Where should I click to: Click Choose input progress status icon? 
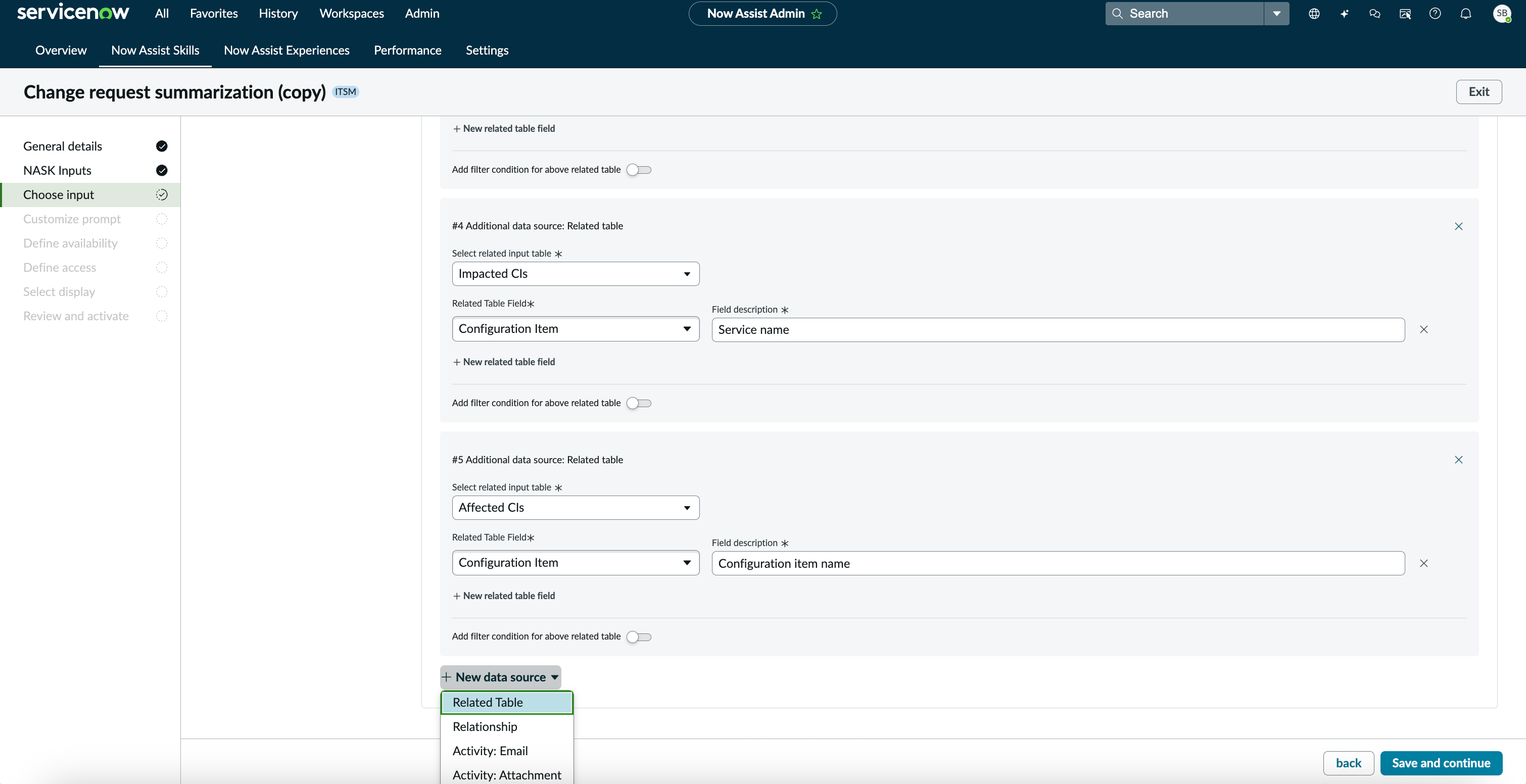pos(162,195)
